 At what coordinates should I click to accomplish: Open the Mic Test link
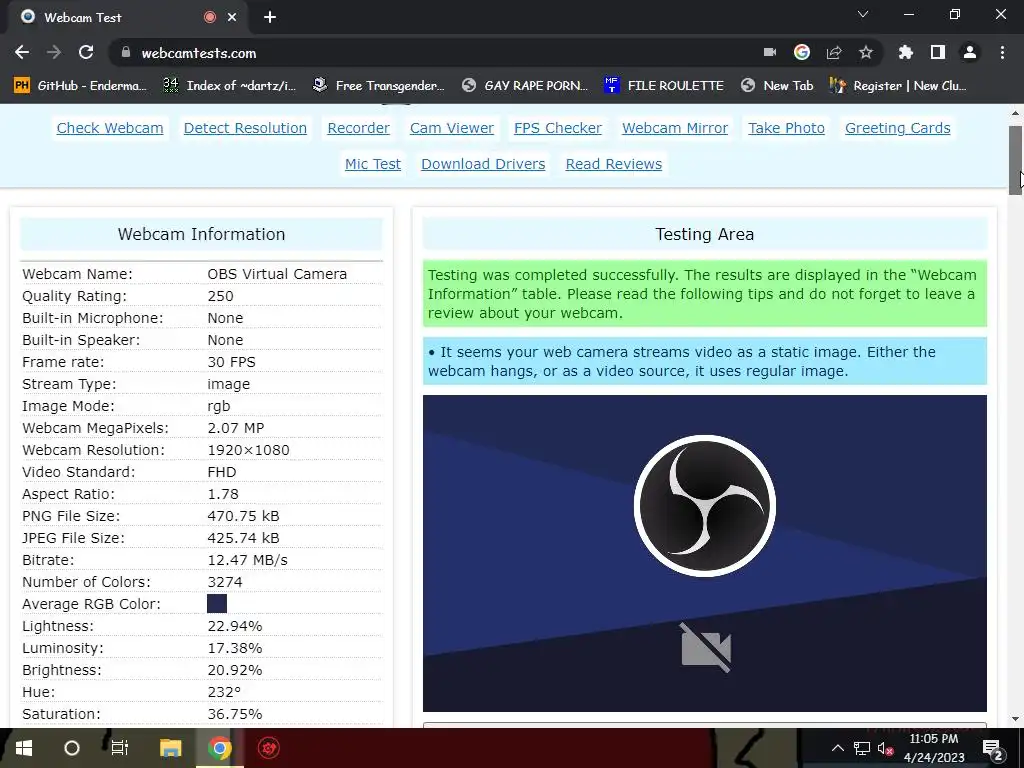[373, 164]
